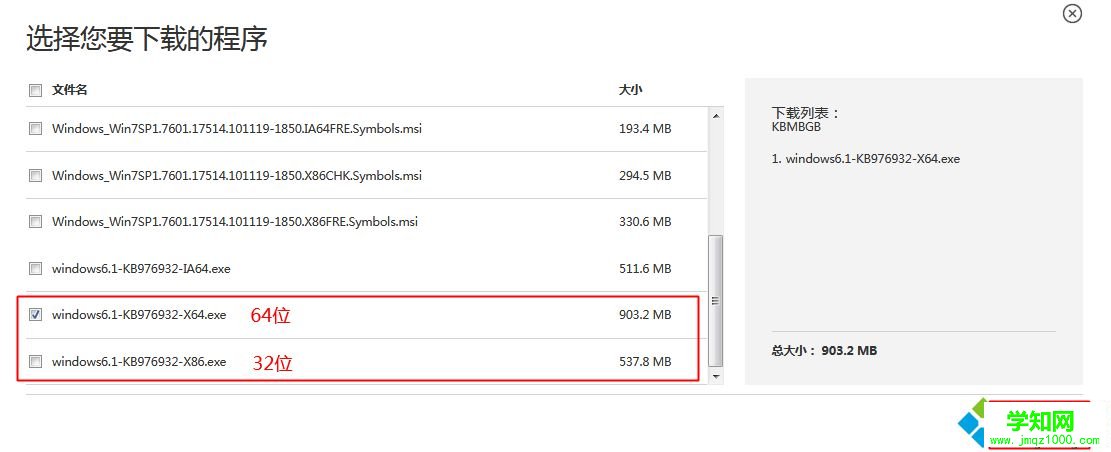The image size is (1111, 452).
Task: Open the www.jmqz1000.com watermark link
Action: click(x=1044, y=439)
